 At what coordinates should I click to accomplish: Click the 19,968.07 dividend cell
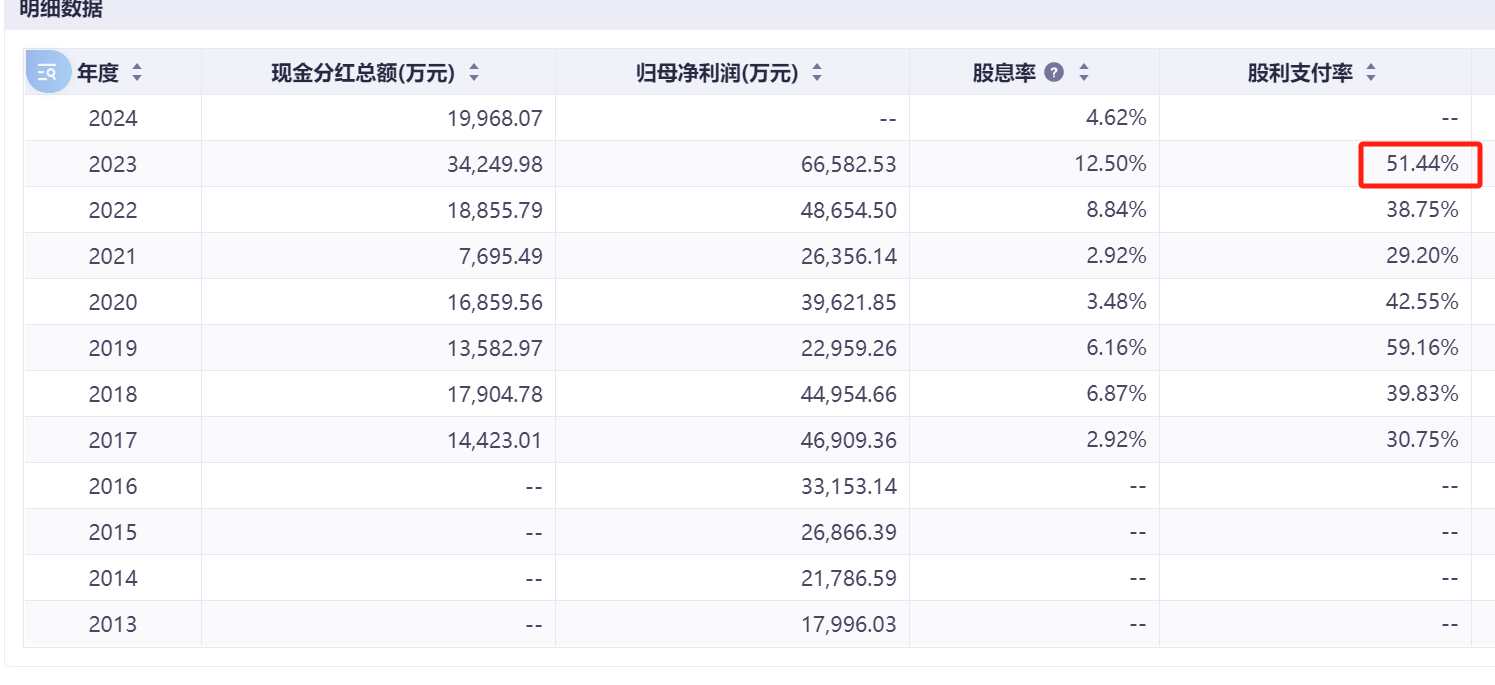click(495, 119)
